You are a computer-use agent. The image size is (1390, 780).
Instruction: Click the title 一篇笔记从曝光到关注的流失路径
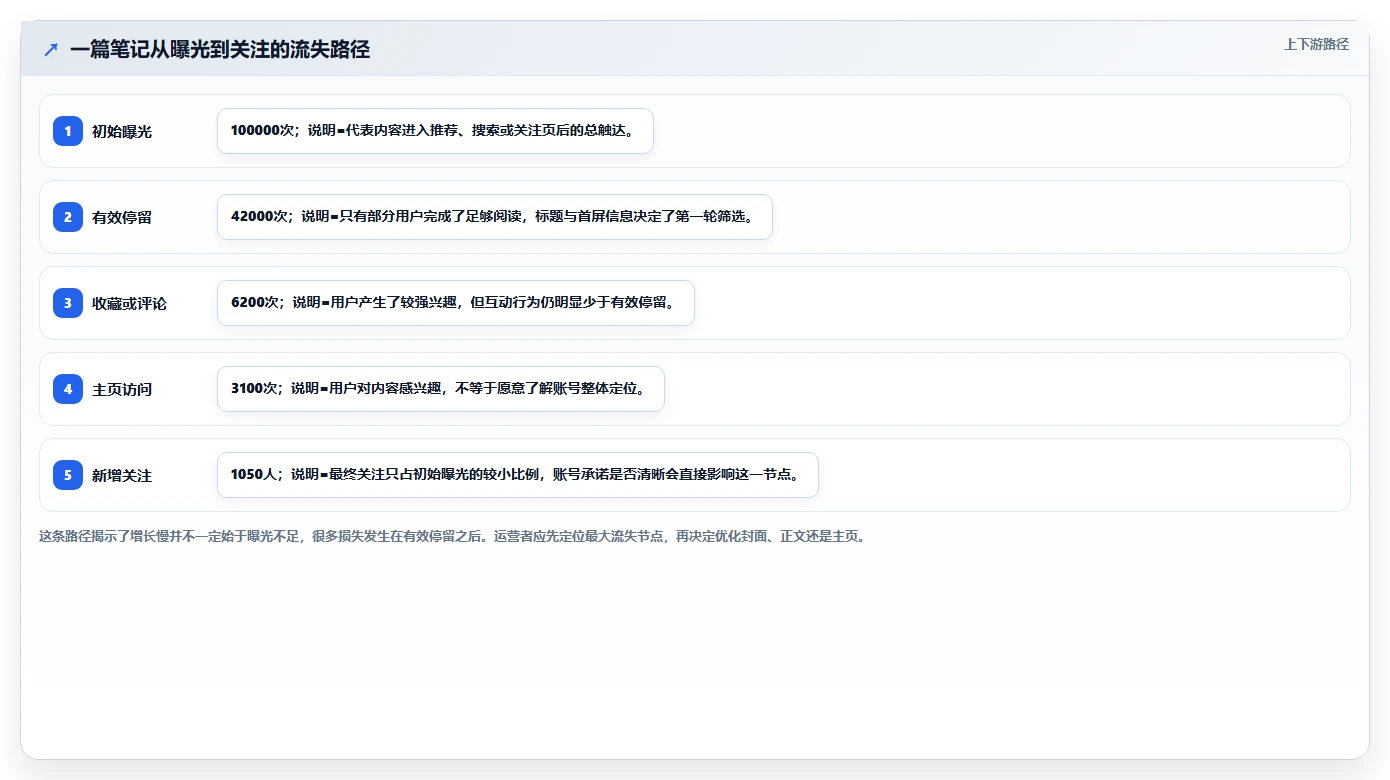[x=220, y=49]
